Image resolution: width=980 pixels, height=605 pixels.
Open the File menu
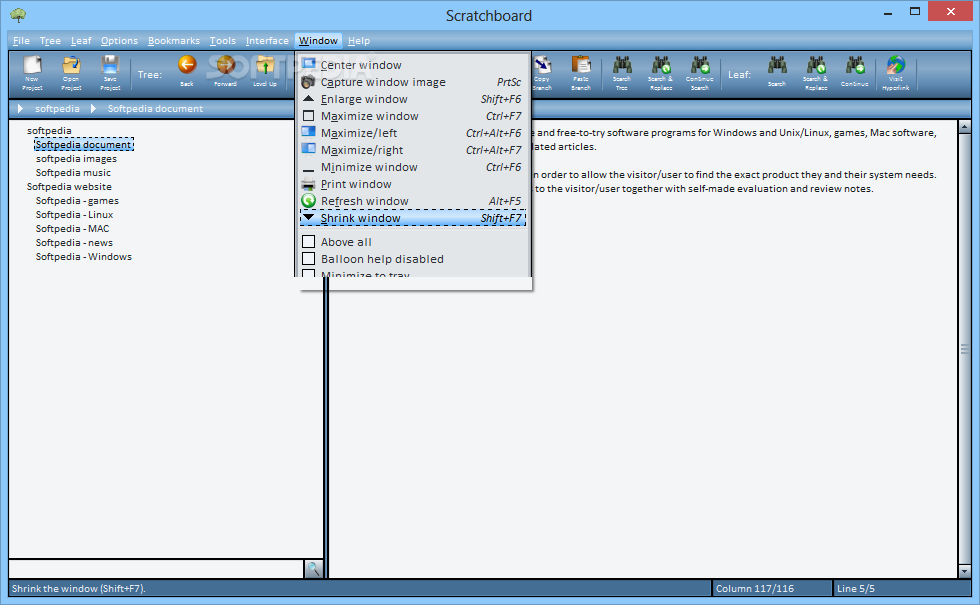coord(21,41)
